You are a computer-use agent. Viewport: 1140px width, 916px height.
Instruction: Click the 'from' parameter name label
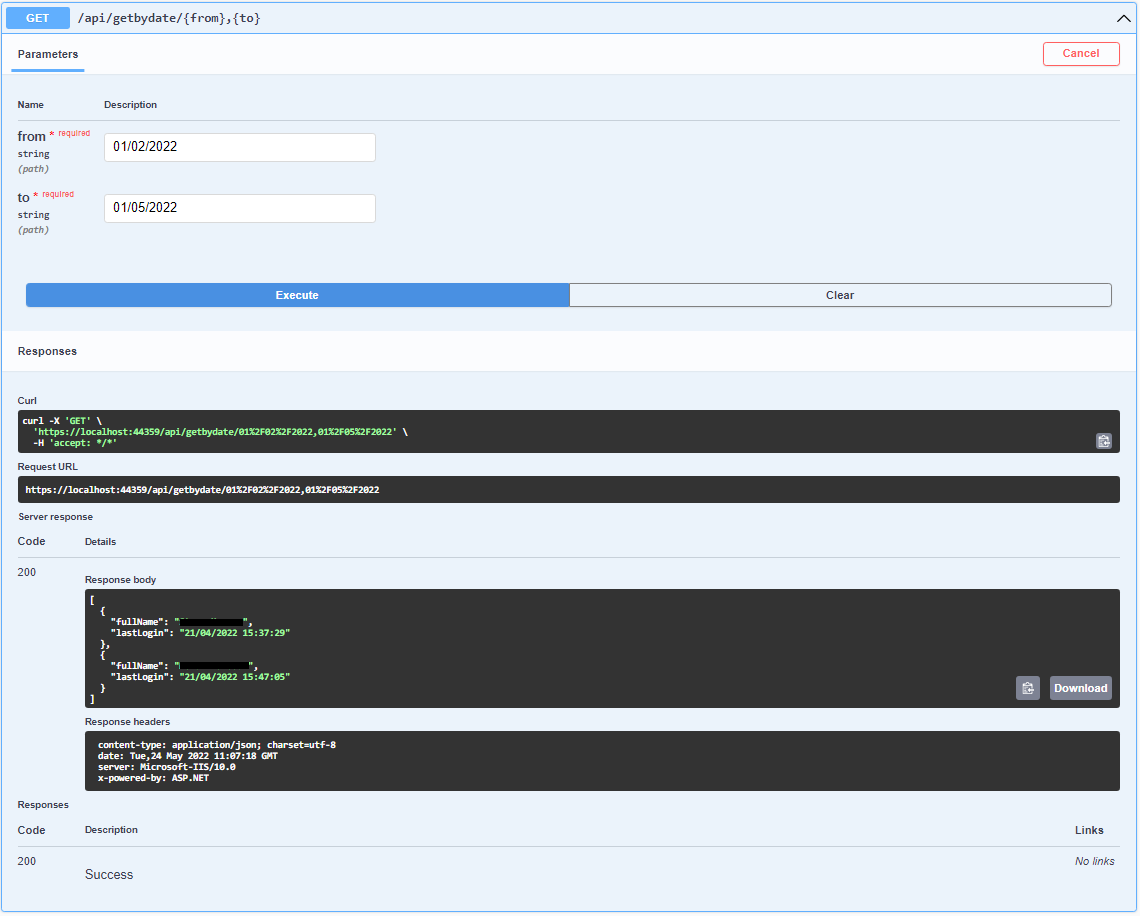(x=32, y=137)
